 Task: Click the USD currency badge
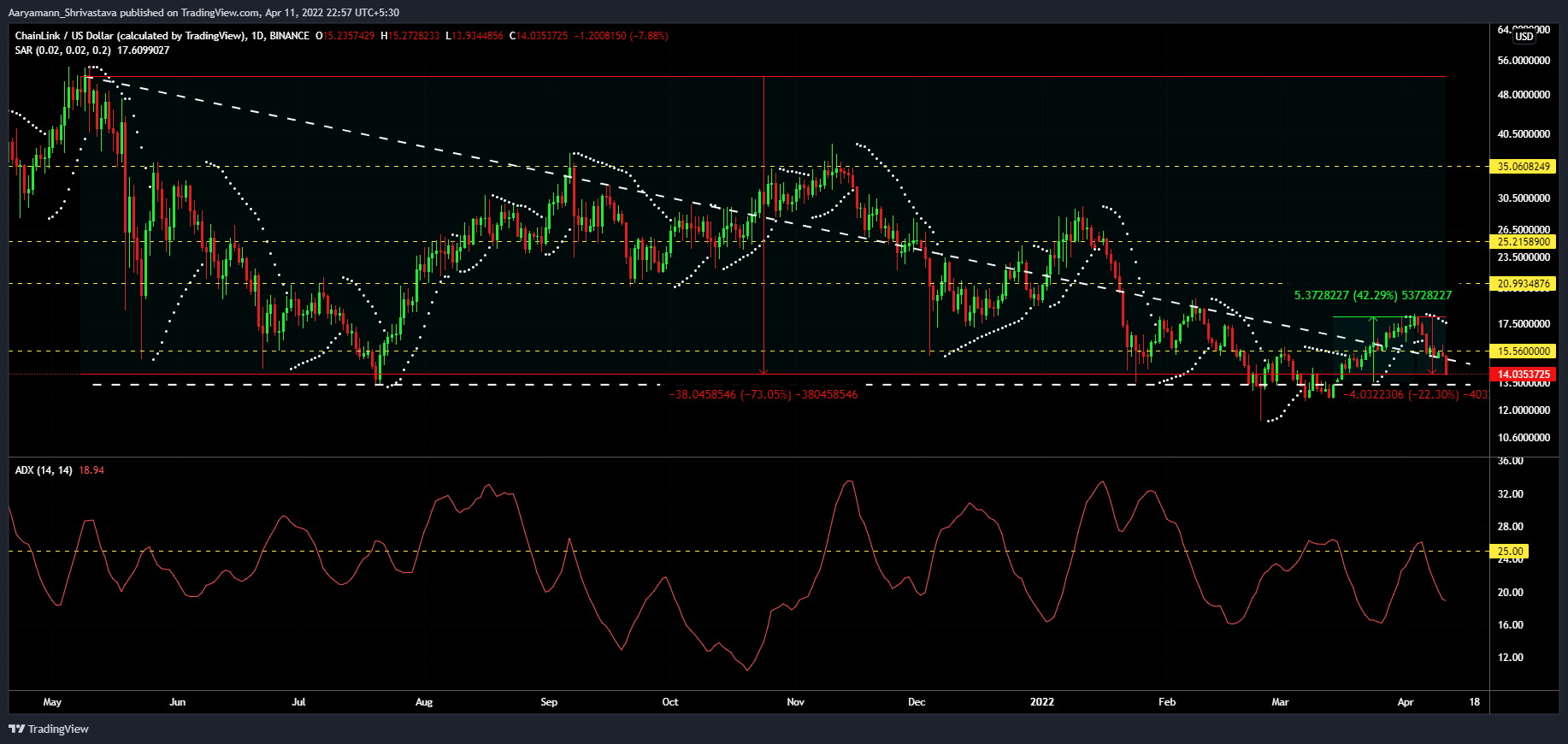[1524, 37]
